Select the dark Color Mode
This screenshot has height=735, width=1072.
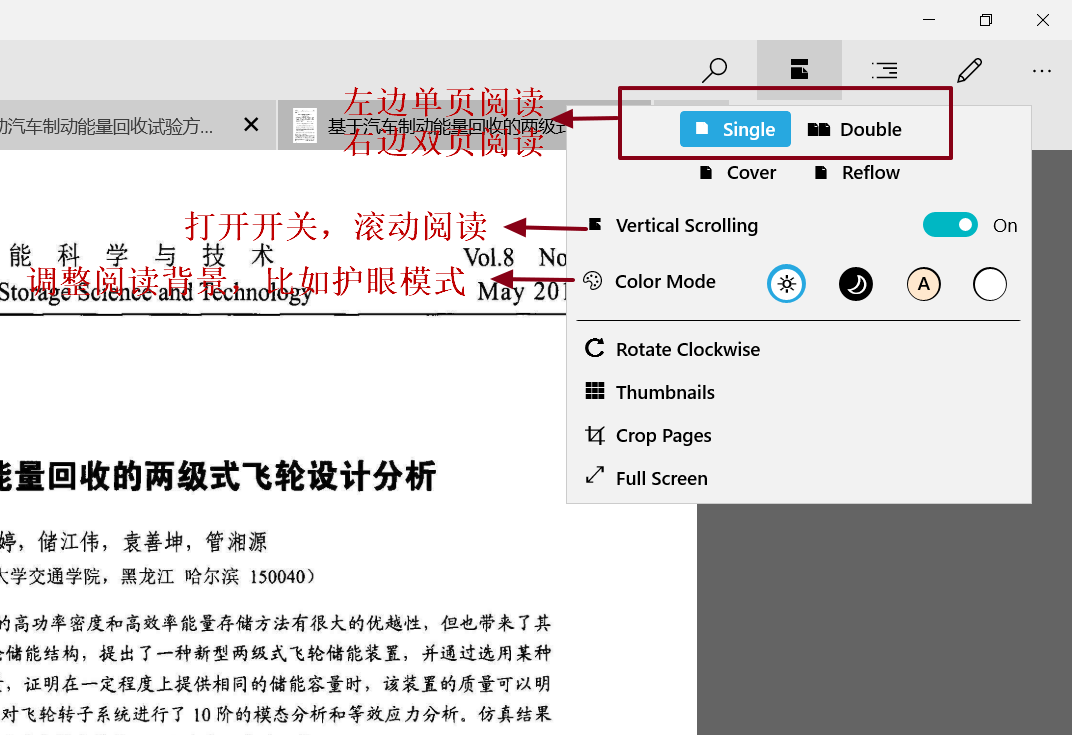856,284
